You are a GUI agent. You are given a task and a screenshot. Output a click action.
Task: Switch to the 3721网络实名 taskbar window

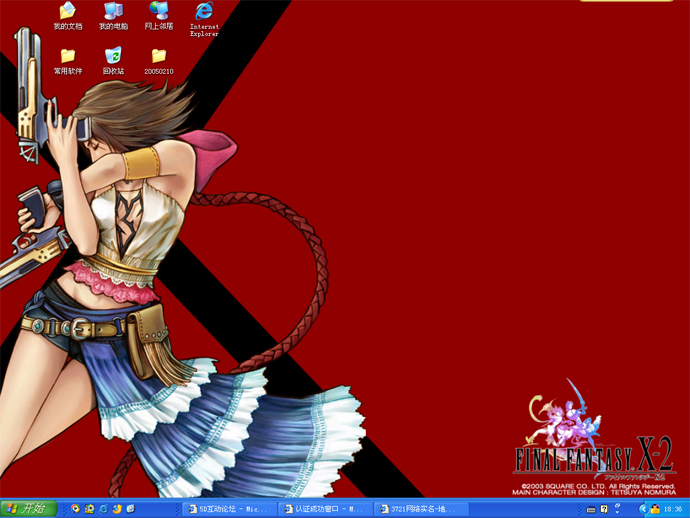point(421,509)
